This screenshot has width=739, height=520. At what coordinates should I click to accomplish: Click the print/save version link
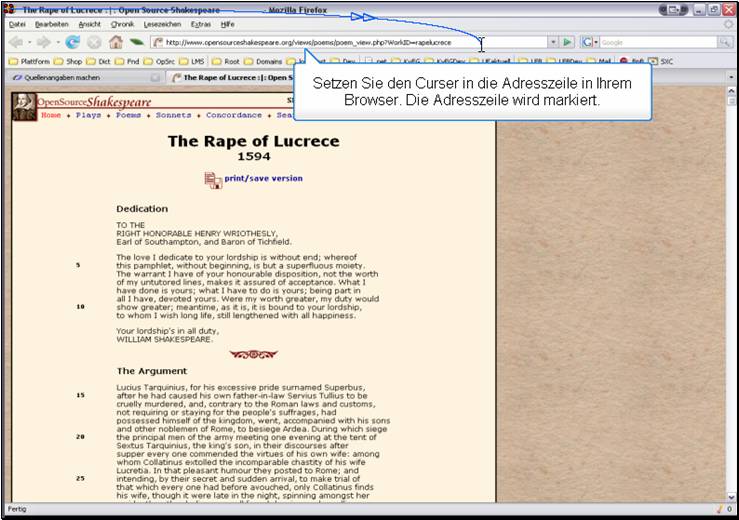pyautogui.click(x=262, y=178)
